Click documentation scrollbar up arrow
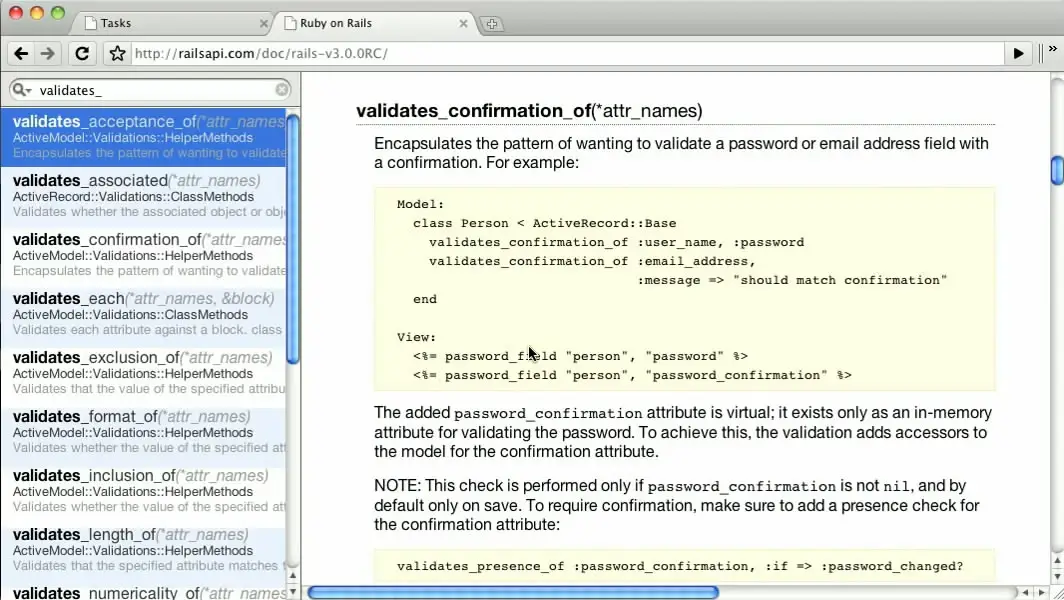 pyautogui.click(x=1057, y=561)
